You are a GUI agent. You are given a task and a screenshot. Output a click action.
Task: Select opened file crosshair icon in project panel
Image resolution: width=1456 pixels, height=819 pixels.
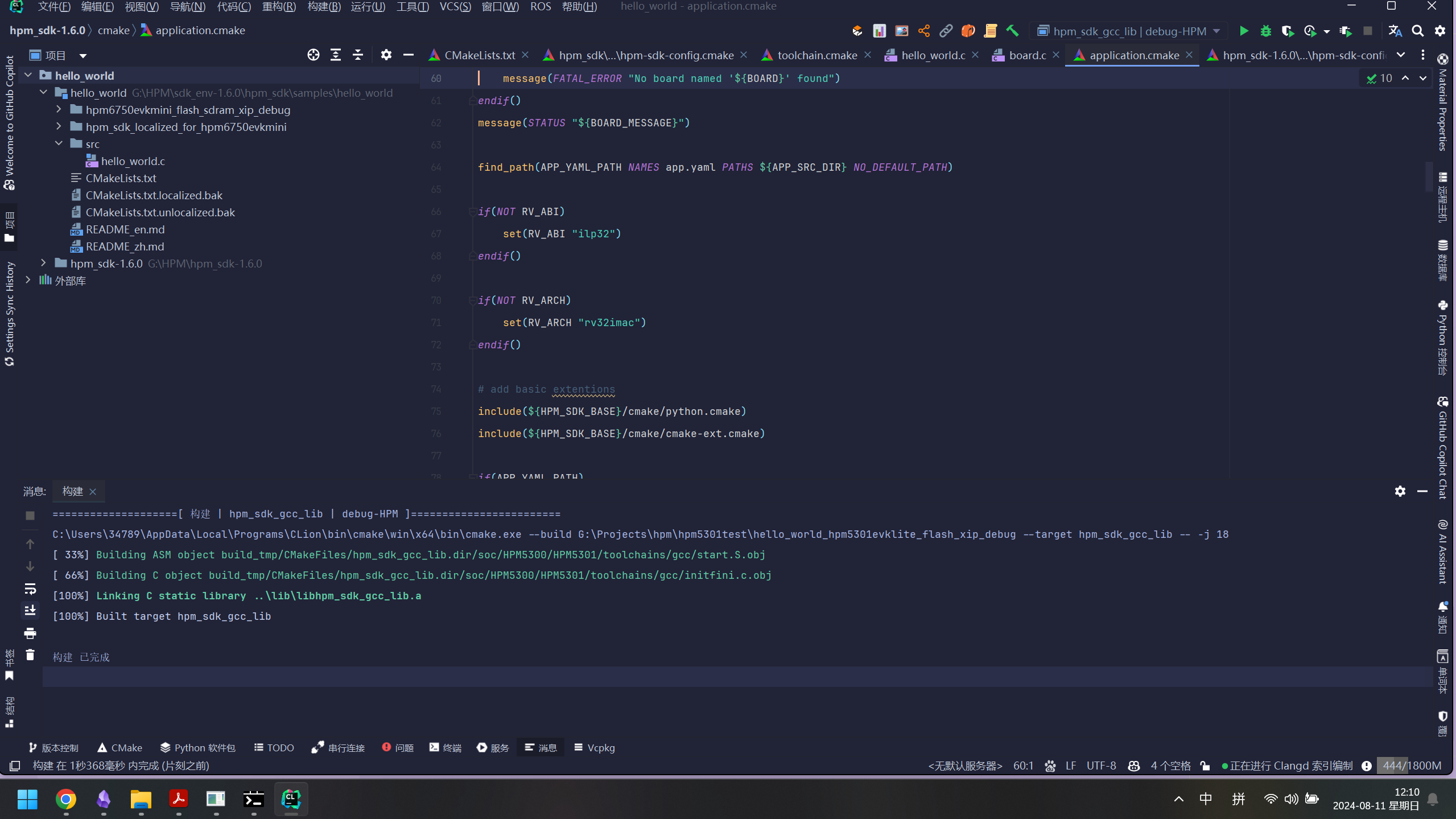click(x=313, y=55)
